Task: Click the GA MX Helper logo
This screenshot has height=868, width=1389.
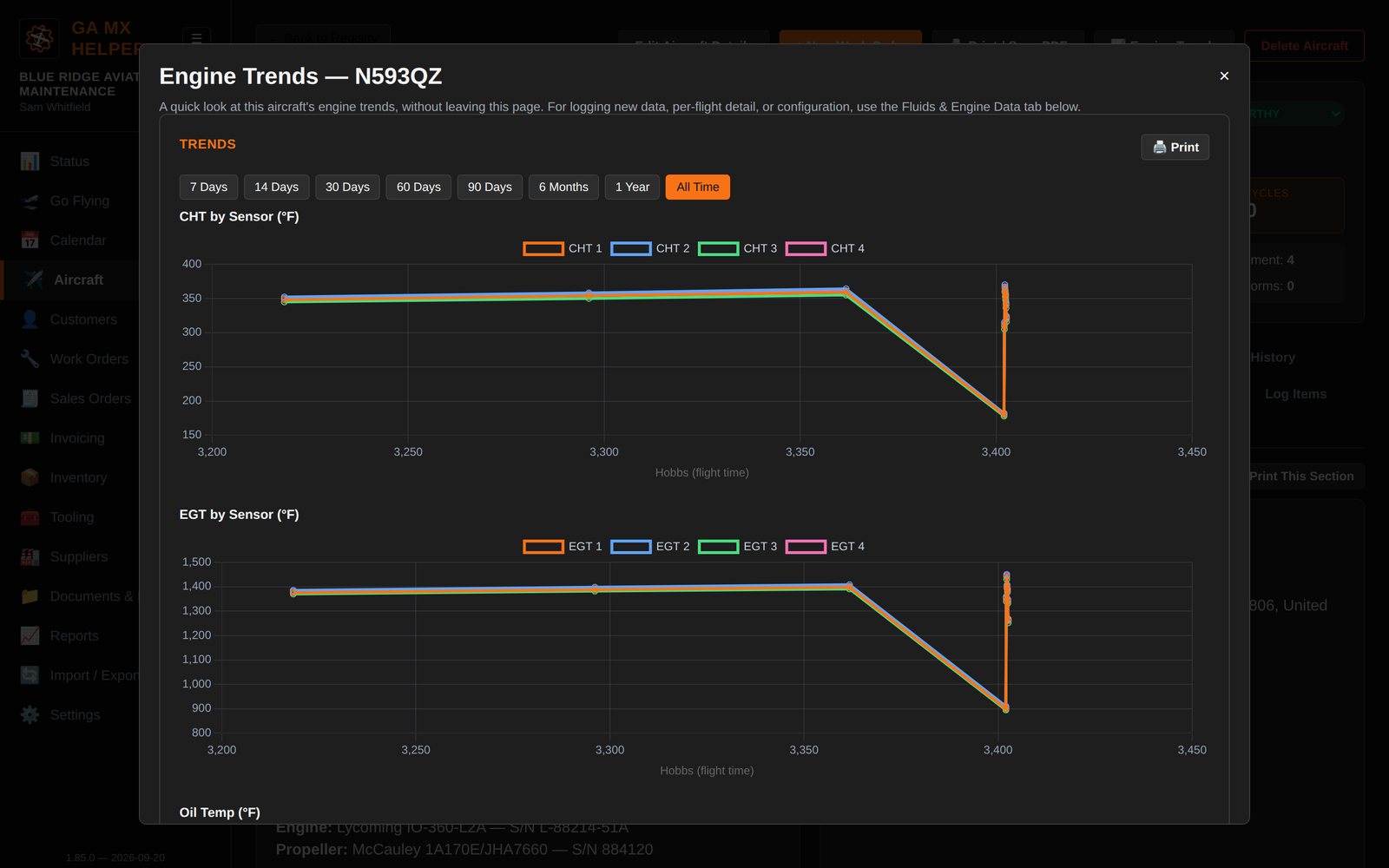Action: coord(39,38)
